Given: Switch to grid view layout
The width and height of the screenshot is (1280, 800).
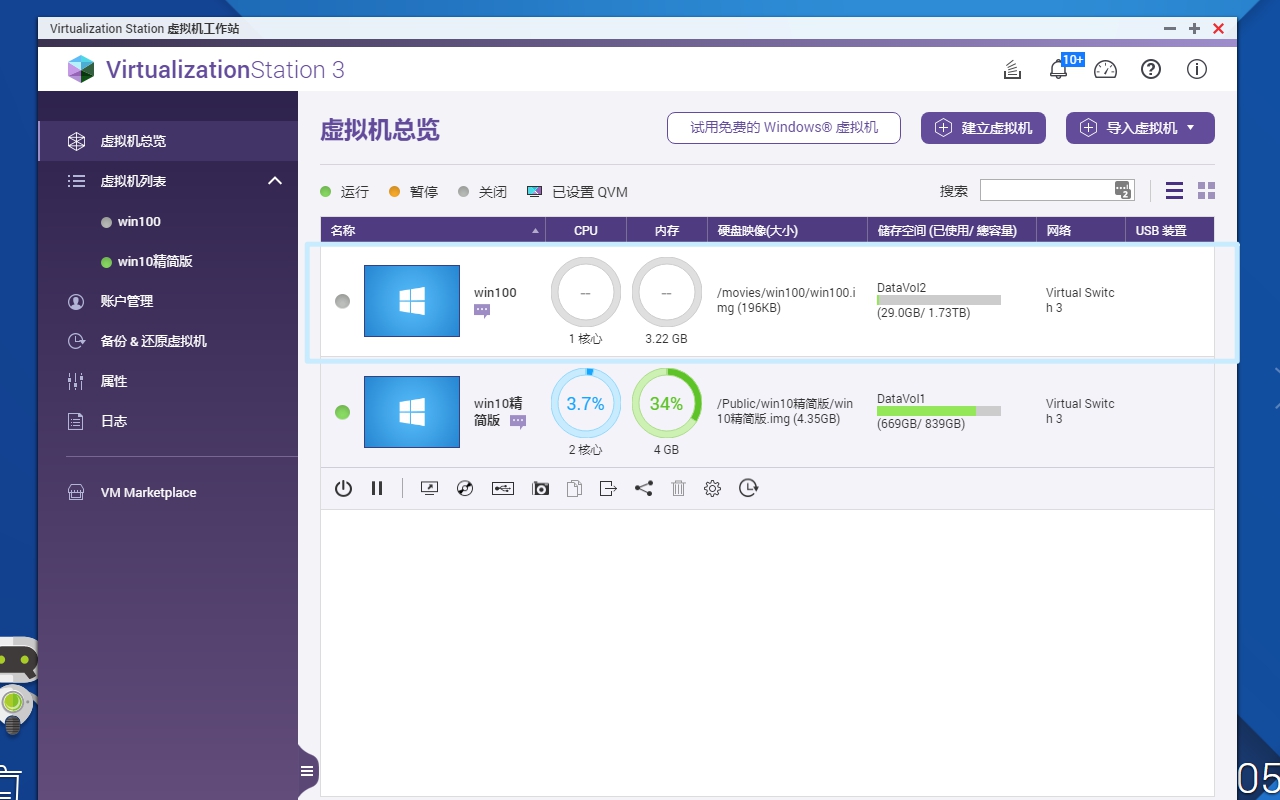Looking at the screenshot, I should click(1206, 190).
